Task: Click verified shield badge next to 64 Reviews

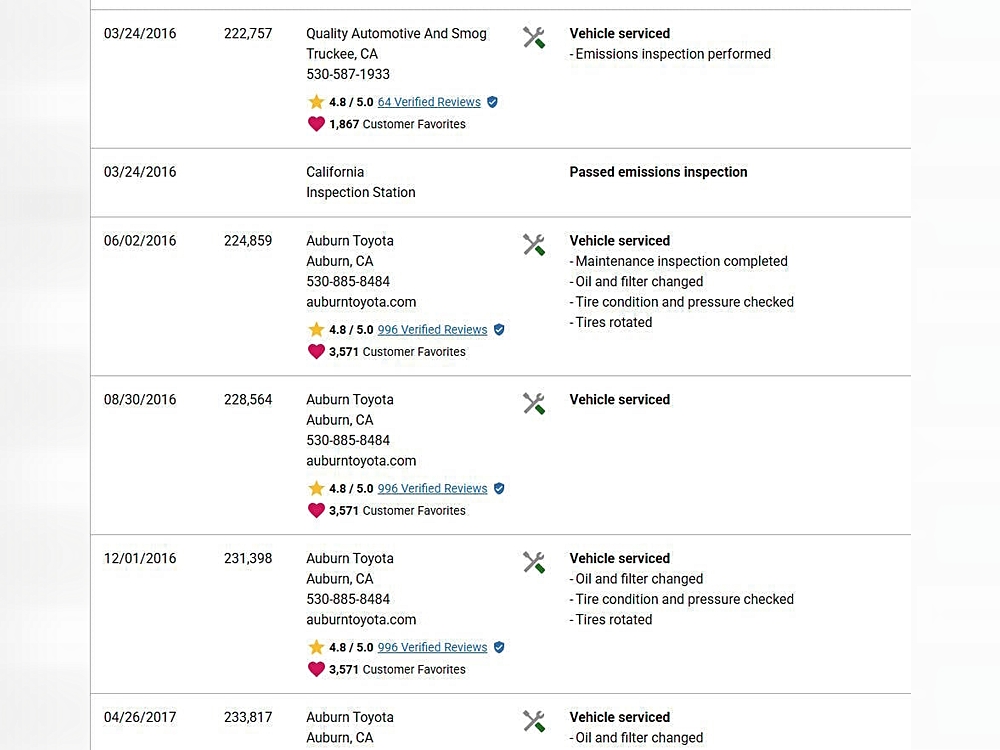Action: pyautogui.click(x=492, y=102)
